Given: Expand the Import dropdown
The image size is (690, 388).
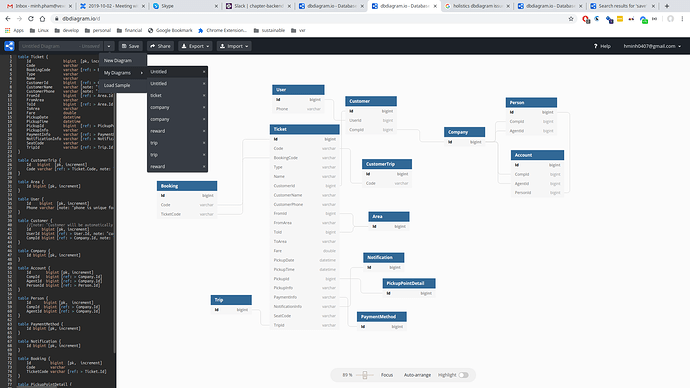Looking at the screenshot, I should [234, 46].
